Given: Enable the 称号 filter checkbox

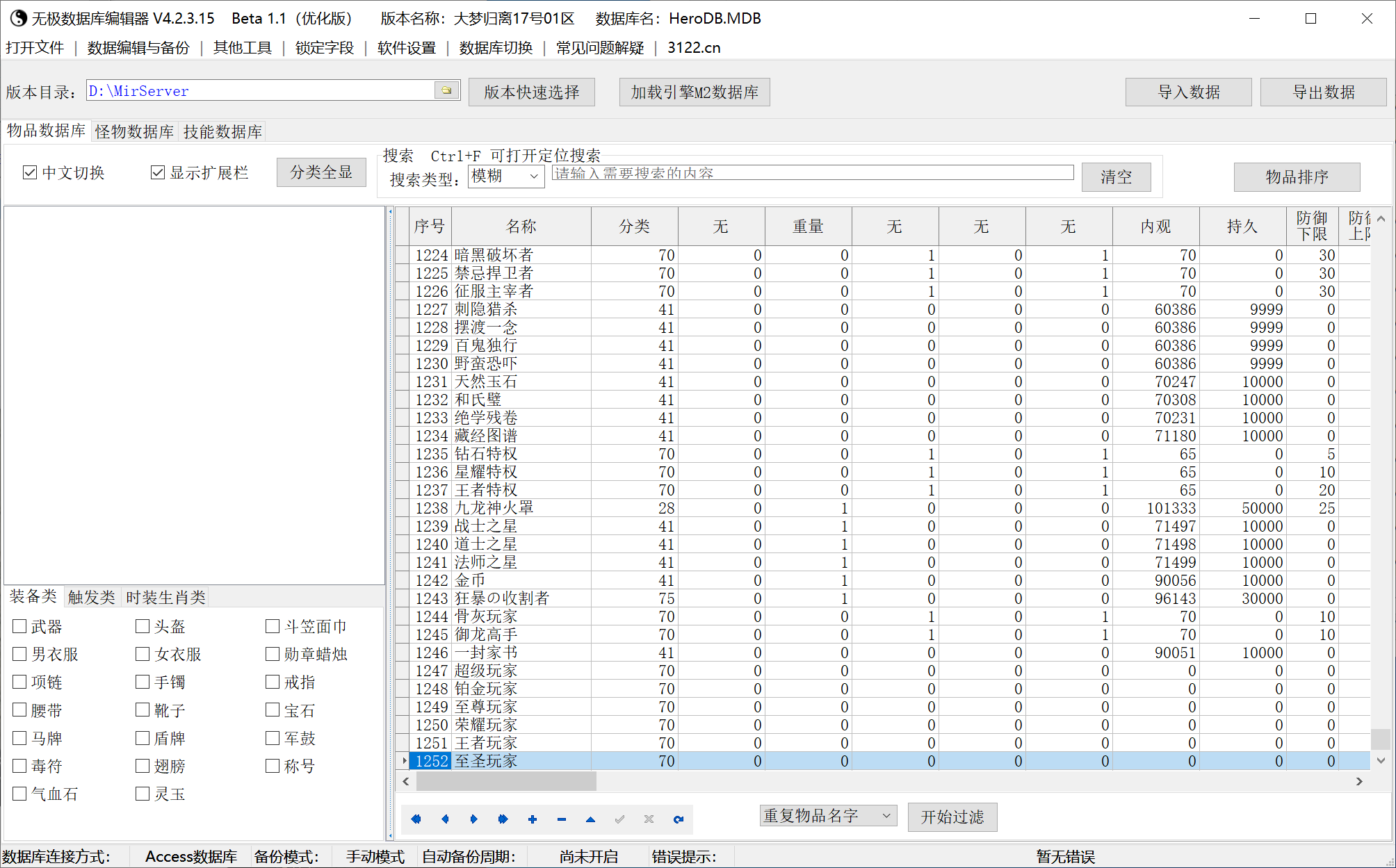Looking at the screenshot, I should [273, 766].
